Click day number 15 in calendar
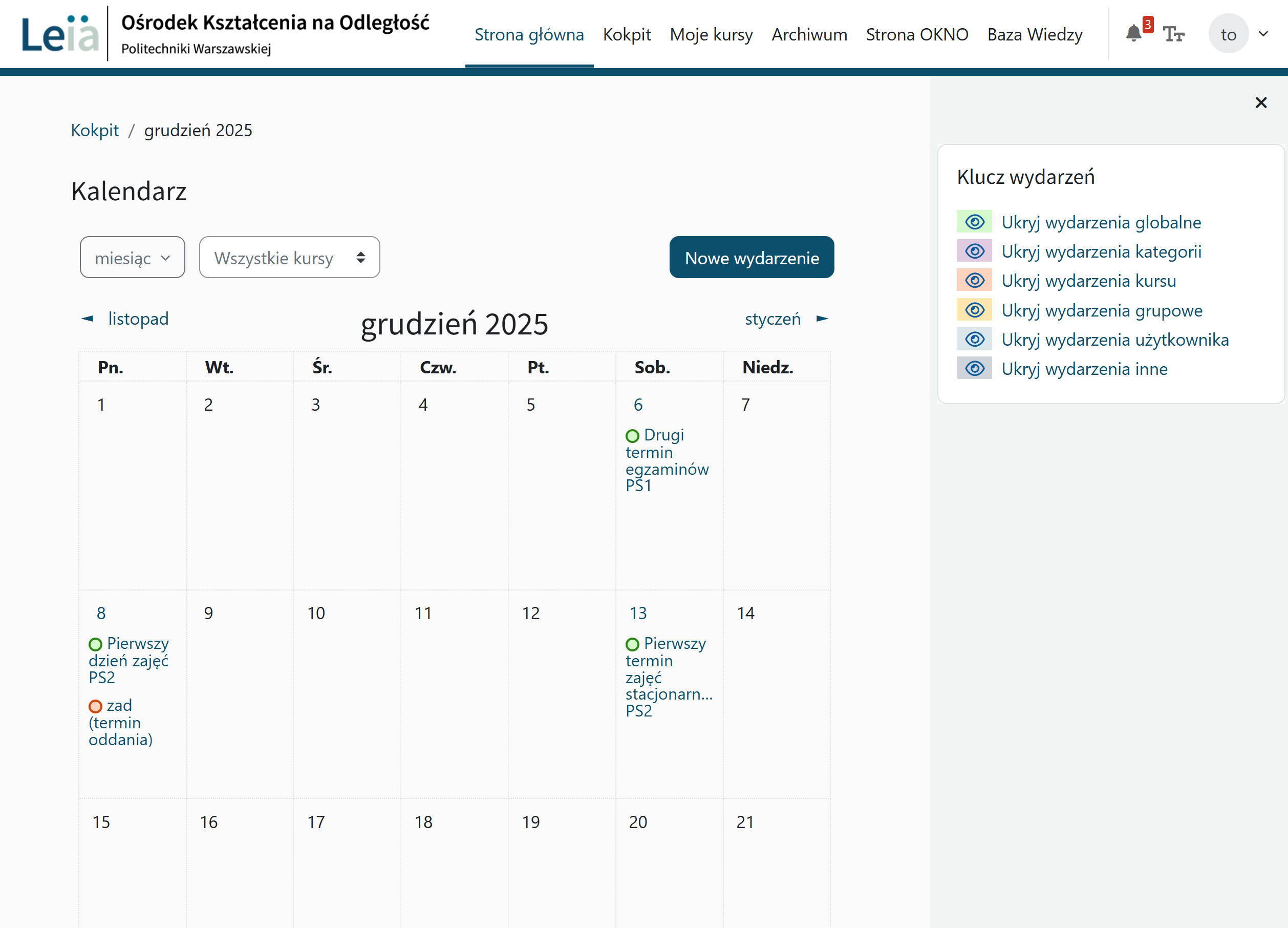Image resolution: width=1288 pixels, height=928 pixels. tap(101, 822)
